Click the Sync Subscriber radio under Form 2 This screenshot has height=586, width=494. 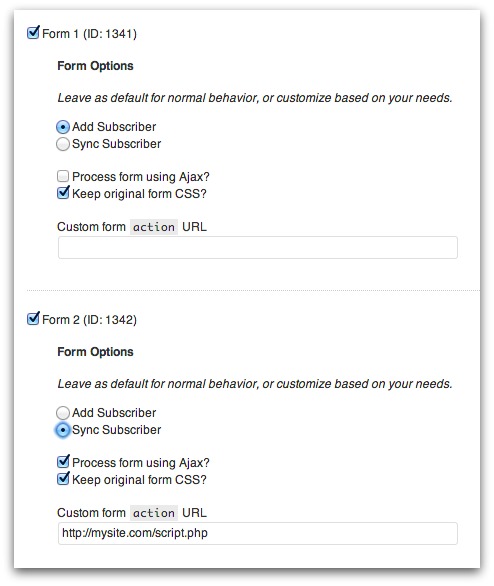(63, 430)
